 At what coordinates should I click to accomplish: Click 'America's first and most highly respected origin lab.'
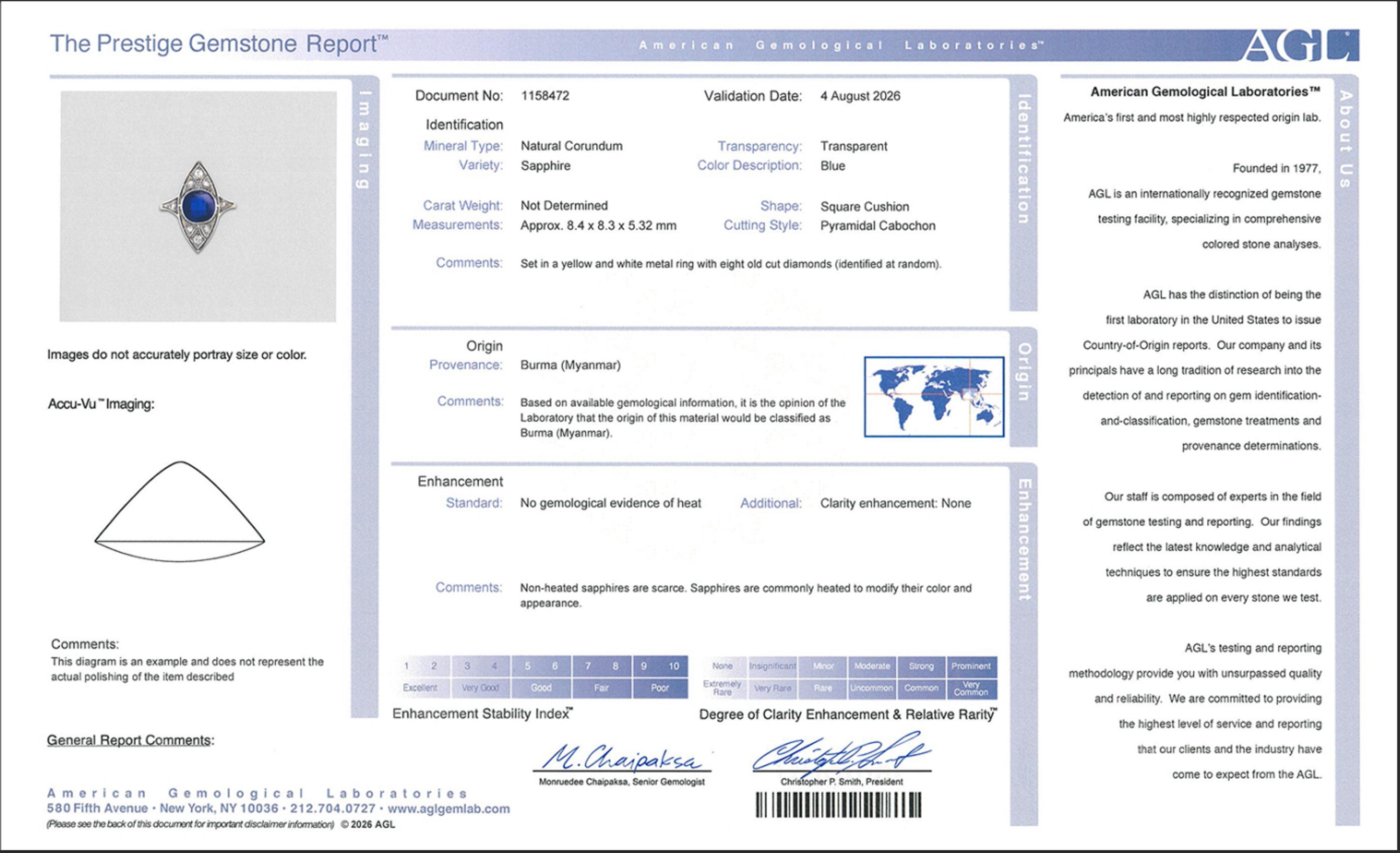[x=1192, y=118]
